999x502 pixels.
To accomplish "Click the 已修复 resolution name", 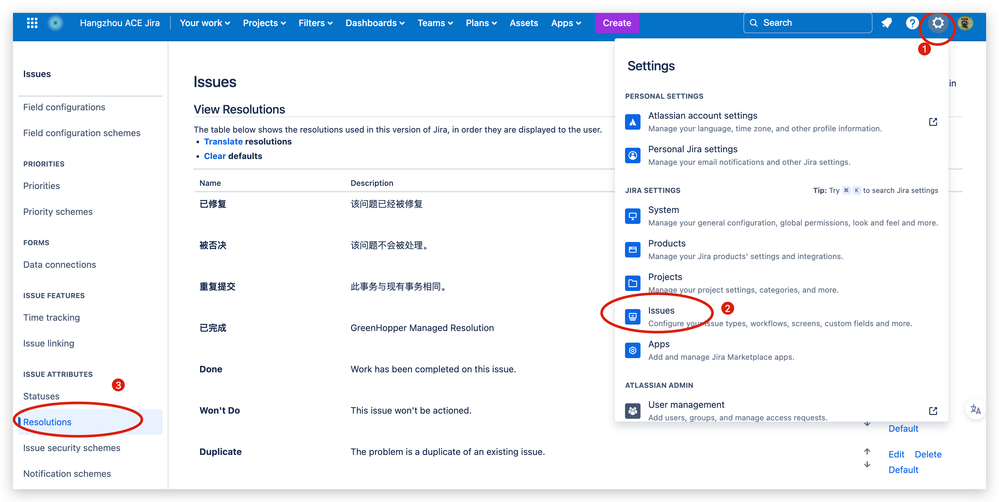I will pos(213,204).
